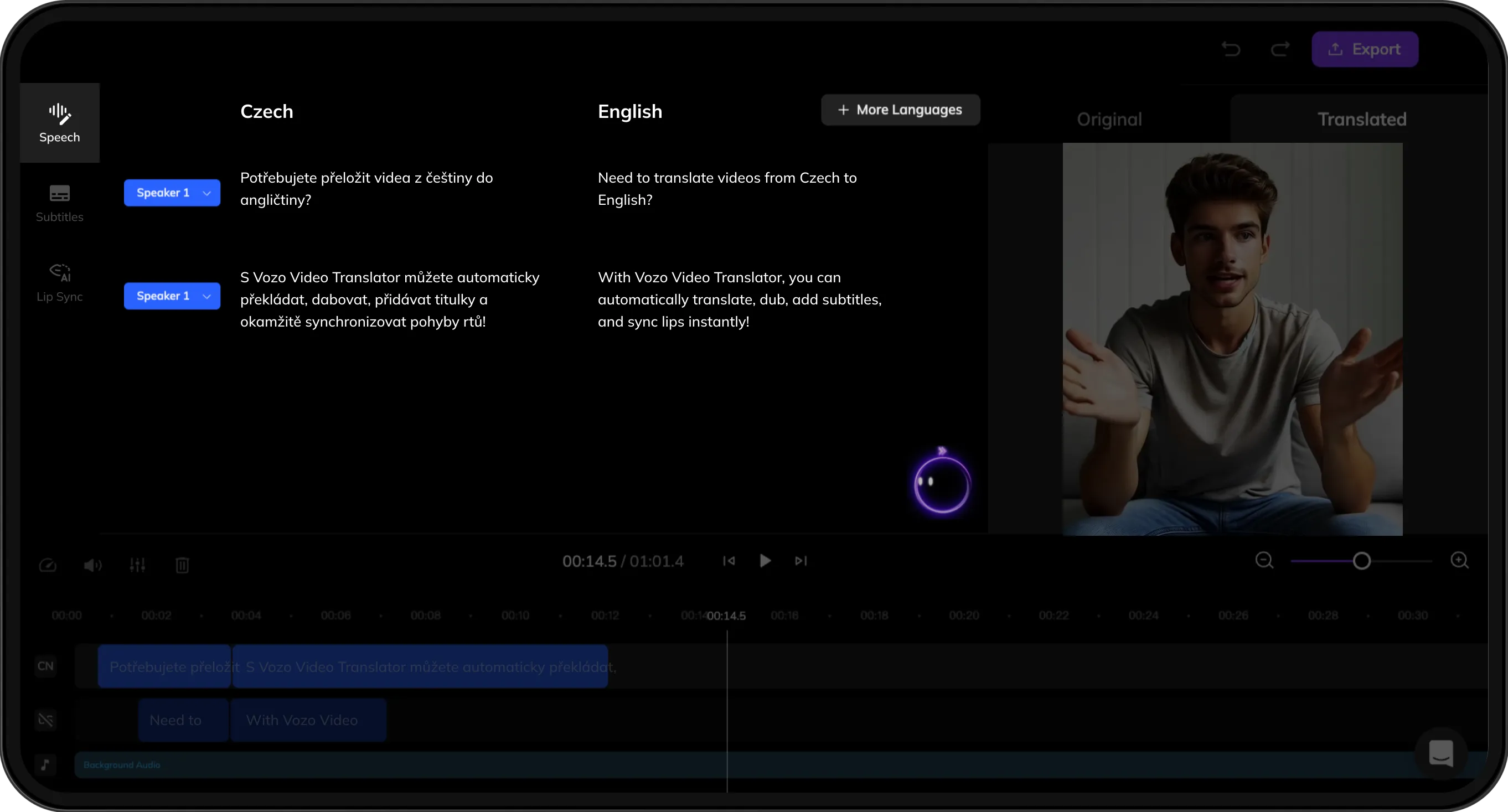This screenshot has height=812, width=1508.
Task: Click the timeline zoom slider handle
Action: 1362,561
